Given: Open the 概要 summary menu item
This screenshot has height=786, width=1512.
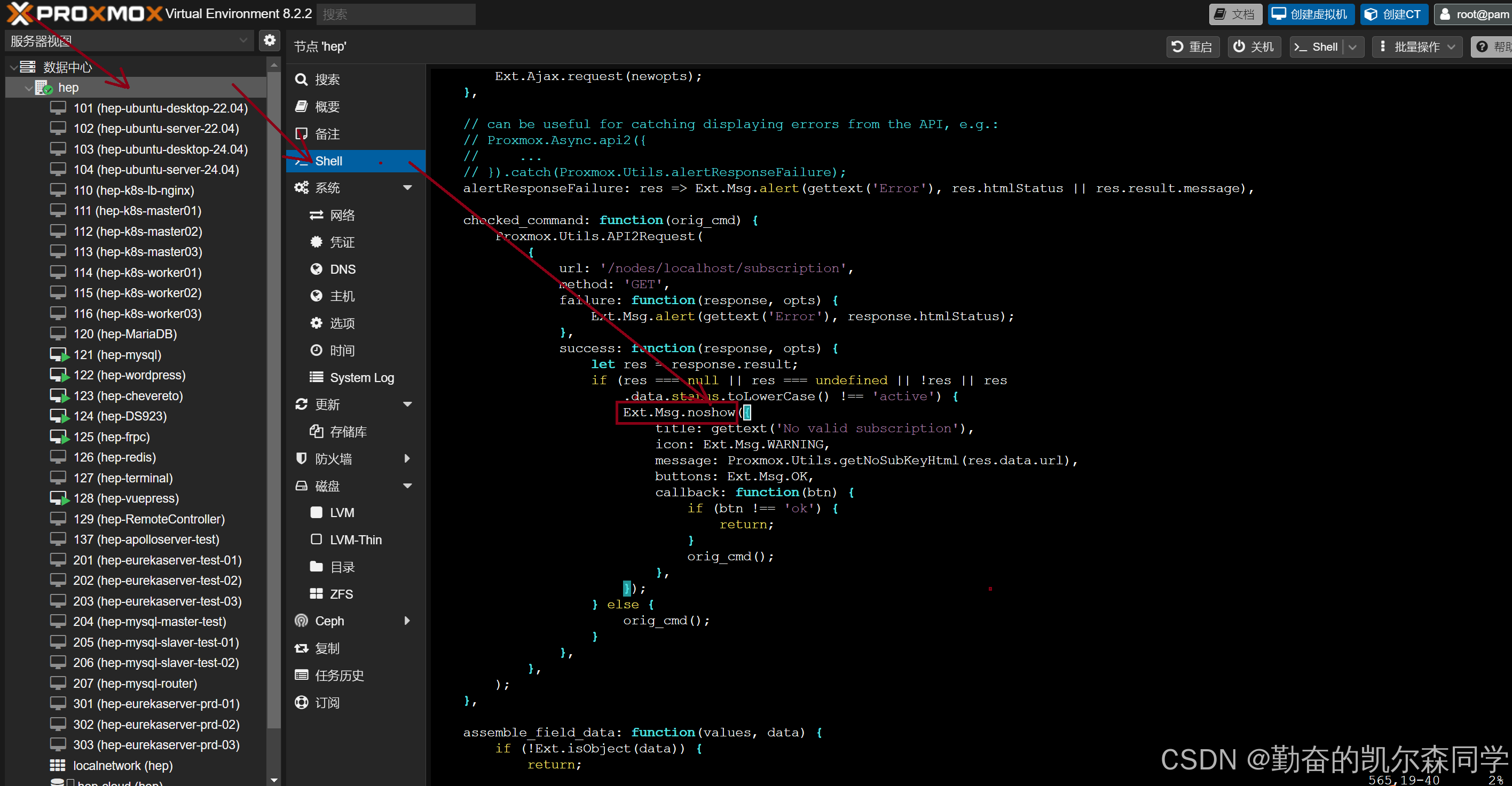Looking at the screenshot, I should click(327, 107).
